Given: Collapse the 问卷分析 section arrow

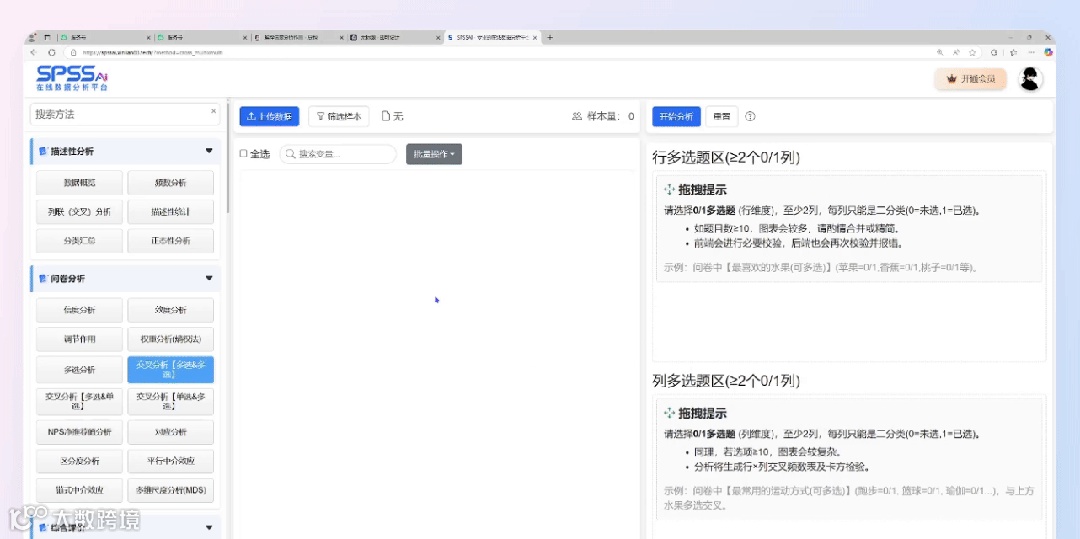Looking at the screenshot, I should coord(209,278).
